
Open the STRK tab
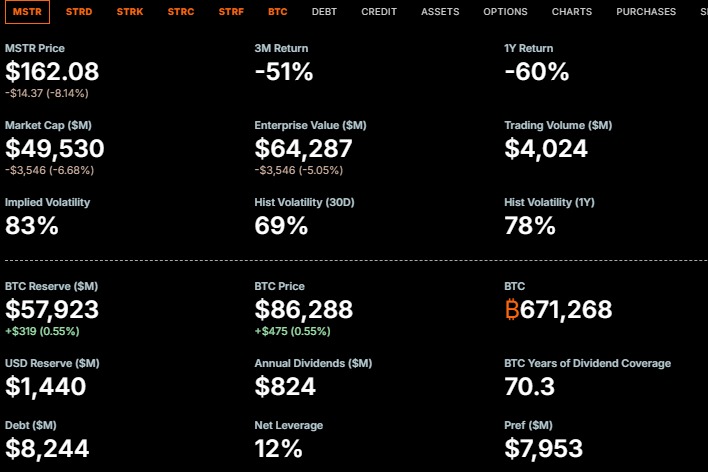pyautogui.click(x=130, y=12)
